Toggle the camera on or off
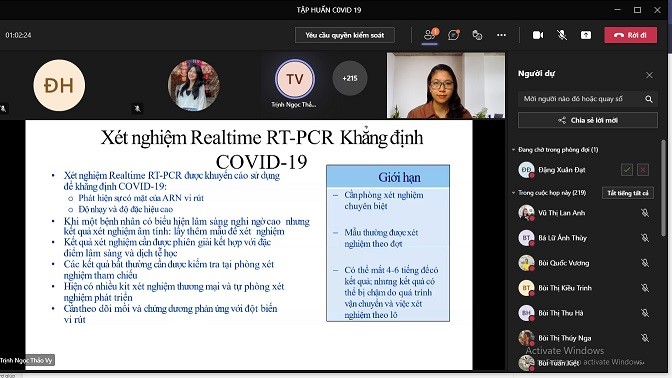The image size is (672, 378). (x=538, y=35)
